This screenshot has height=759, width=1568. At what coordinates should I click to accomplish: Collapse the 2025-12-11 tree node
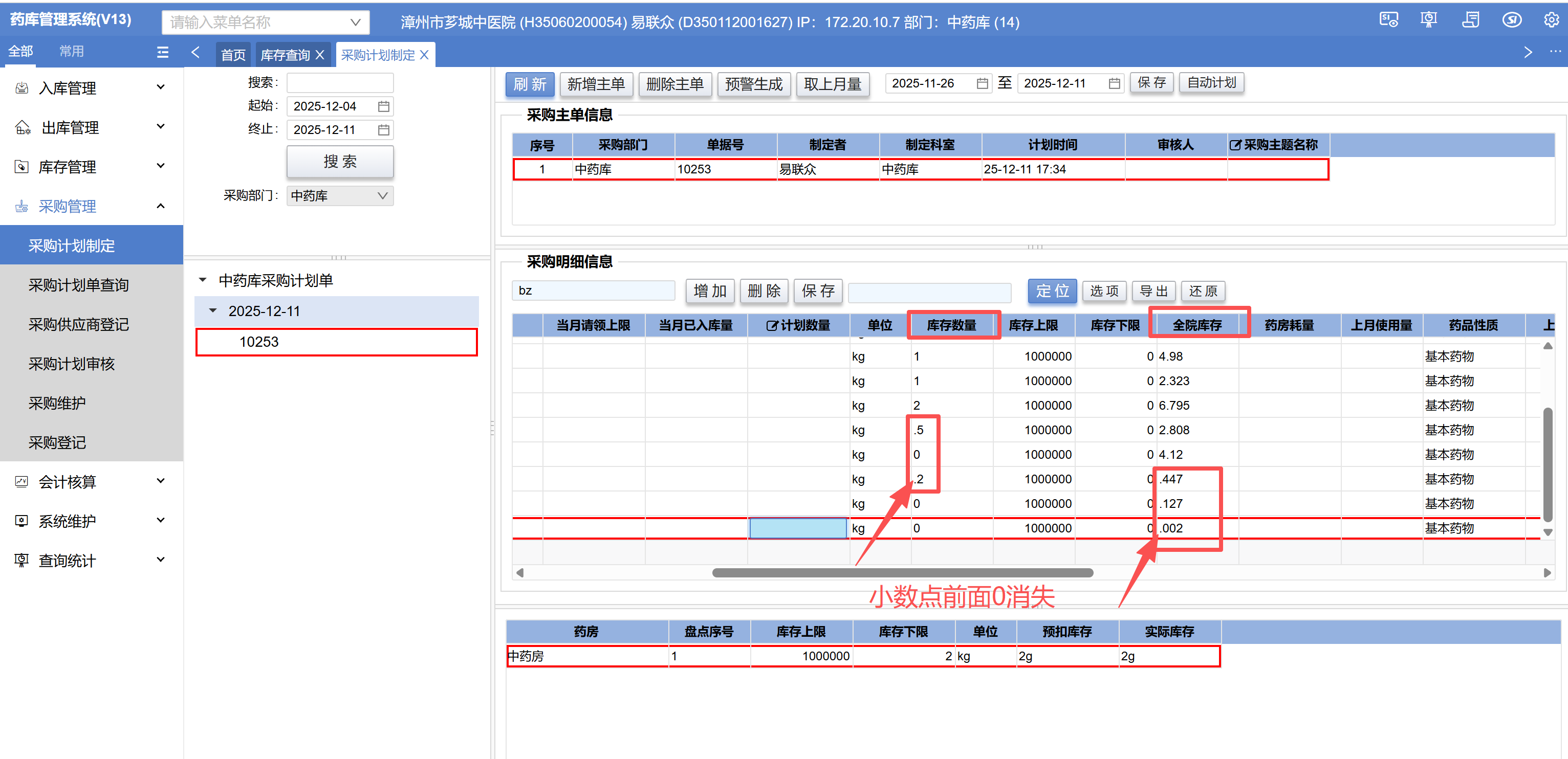(x=213, y=311)
